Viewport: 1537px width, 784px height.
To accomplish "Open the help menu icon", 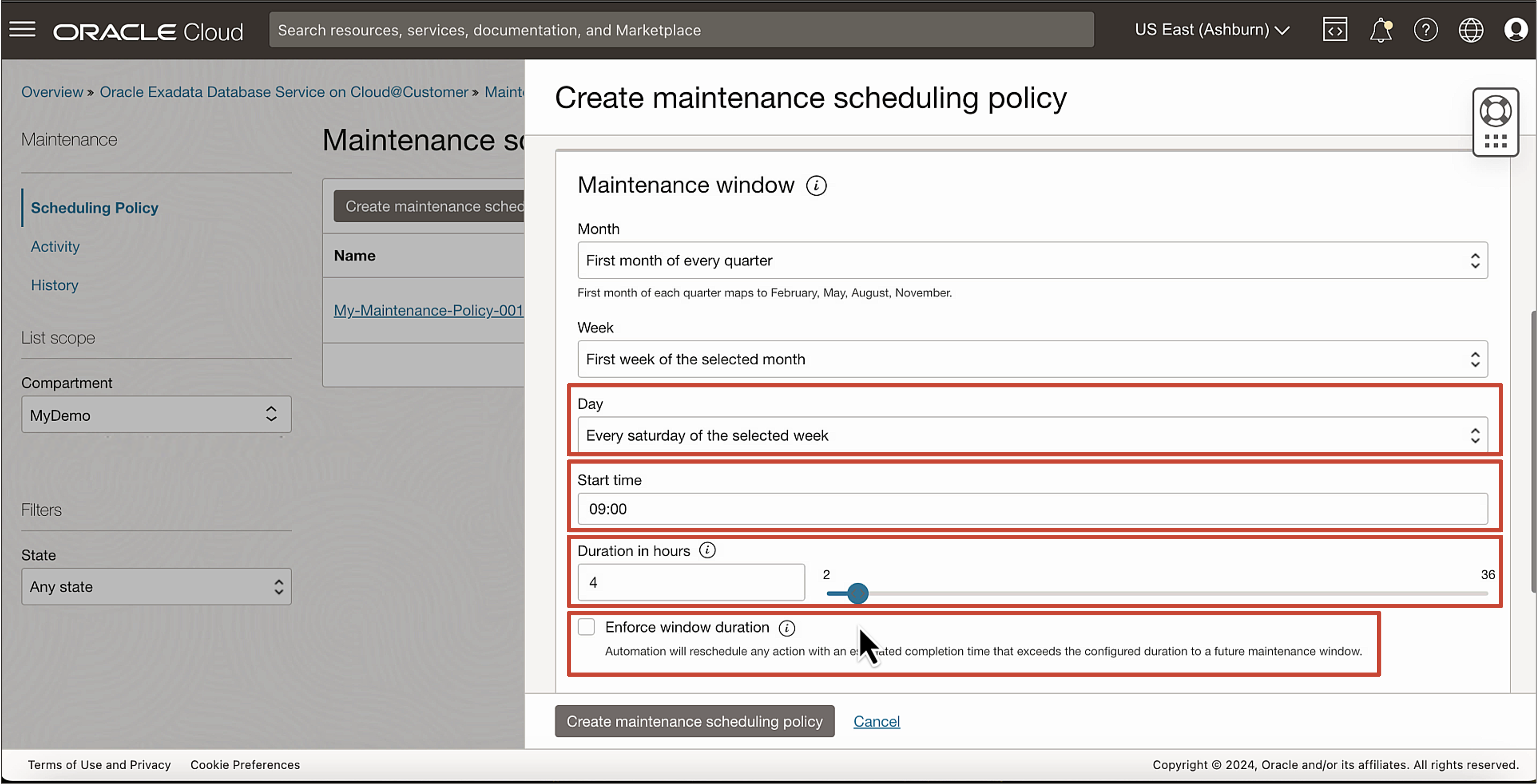I will (x=1426, y=29).
